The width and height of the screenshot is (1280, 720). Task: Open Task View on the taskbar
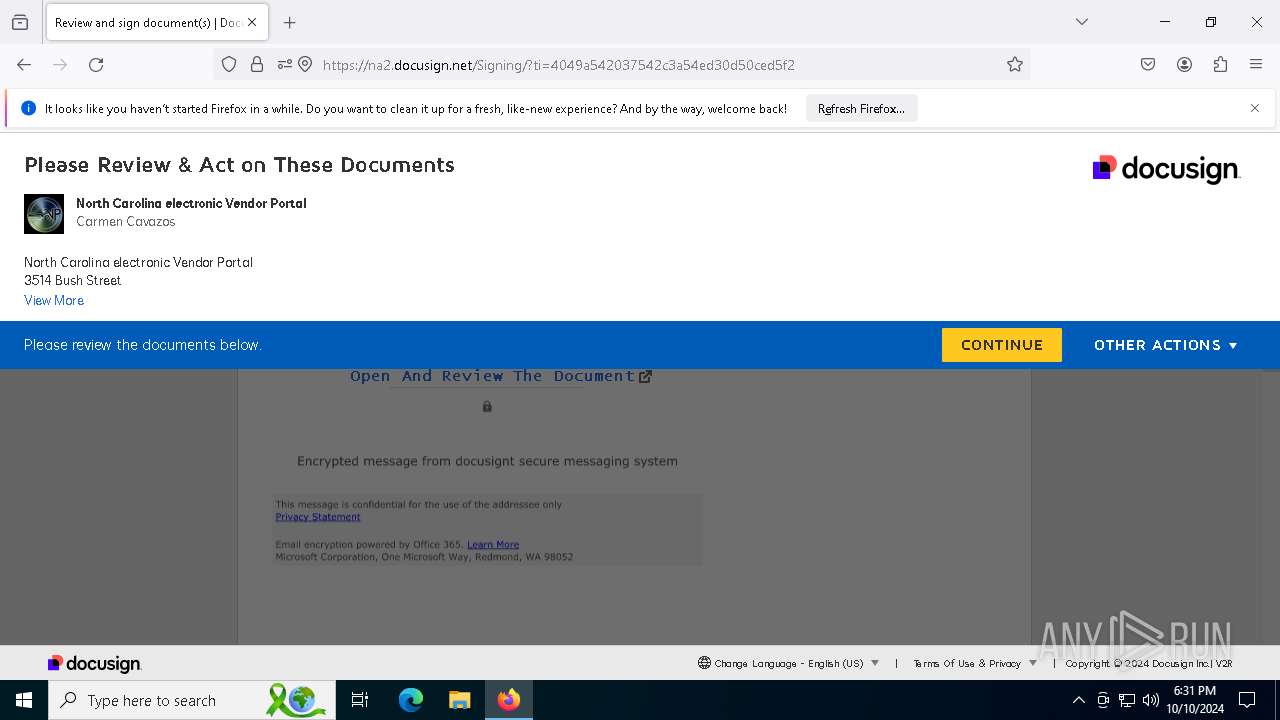coord(360,700)
